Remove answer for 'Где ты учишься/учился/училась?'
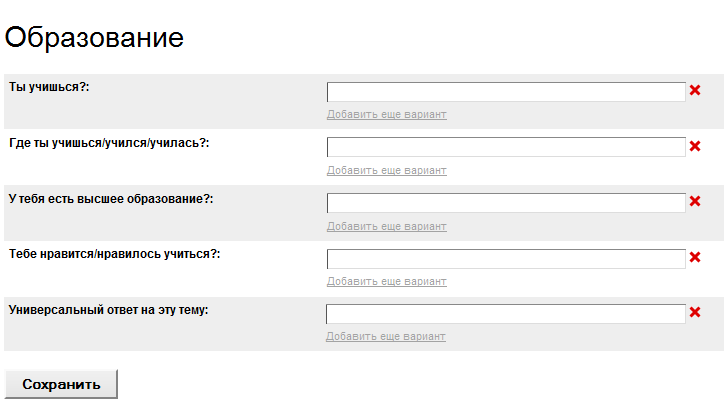The height and width of the screenshot is (404, 728). pyautogui.click(x=695, y=147)
